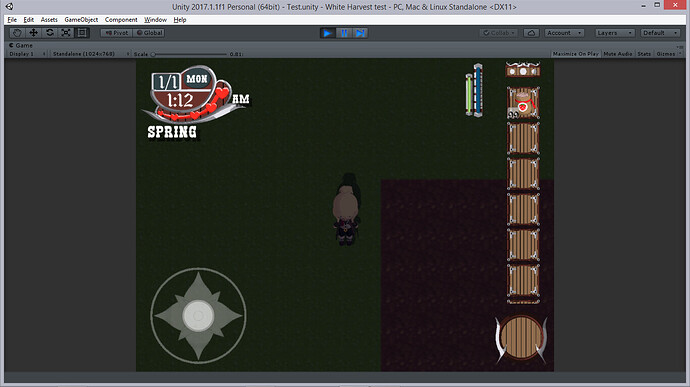This screenshot has height=387, width=690.
Task: Click the Stats button
Action: [x=644, y=54]
